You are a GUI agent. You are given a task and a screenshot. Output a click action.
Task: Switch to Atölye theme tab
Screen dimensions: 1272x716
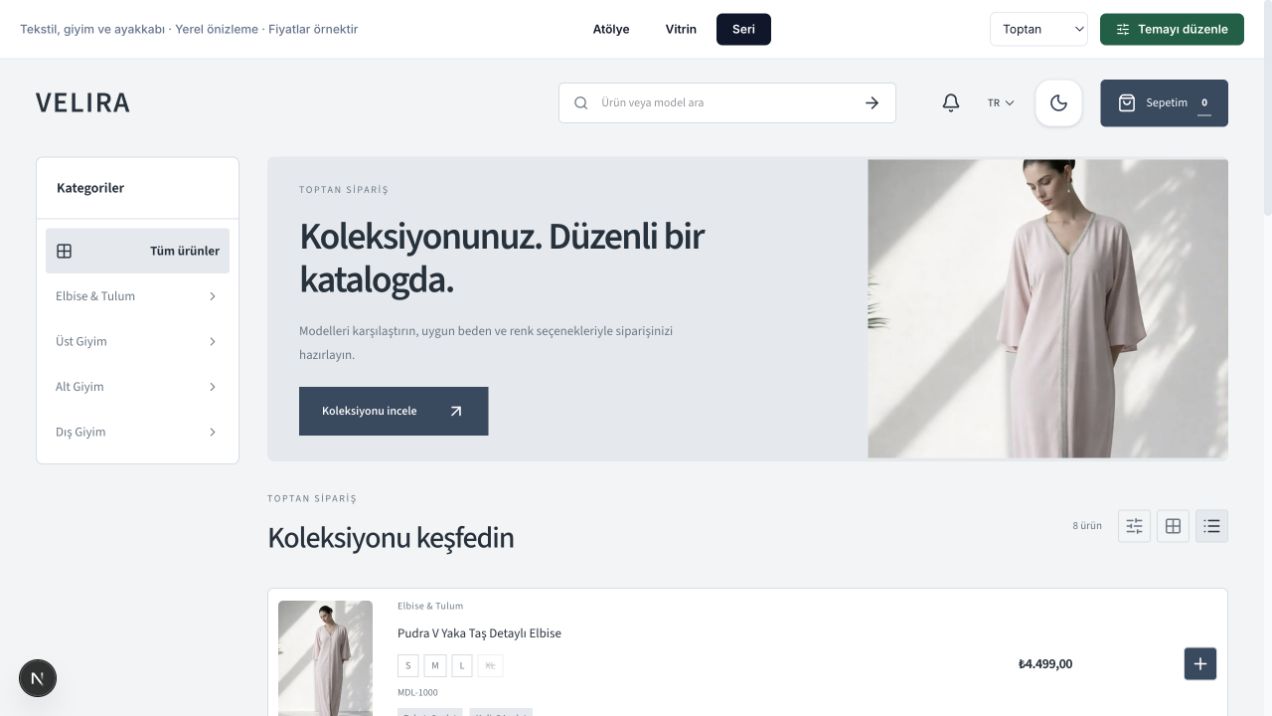pyautogui.click(x=611, y=29)
